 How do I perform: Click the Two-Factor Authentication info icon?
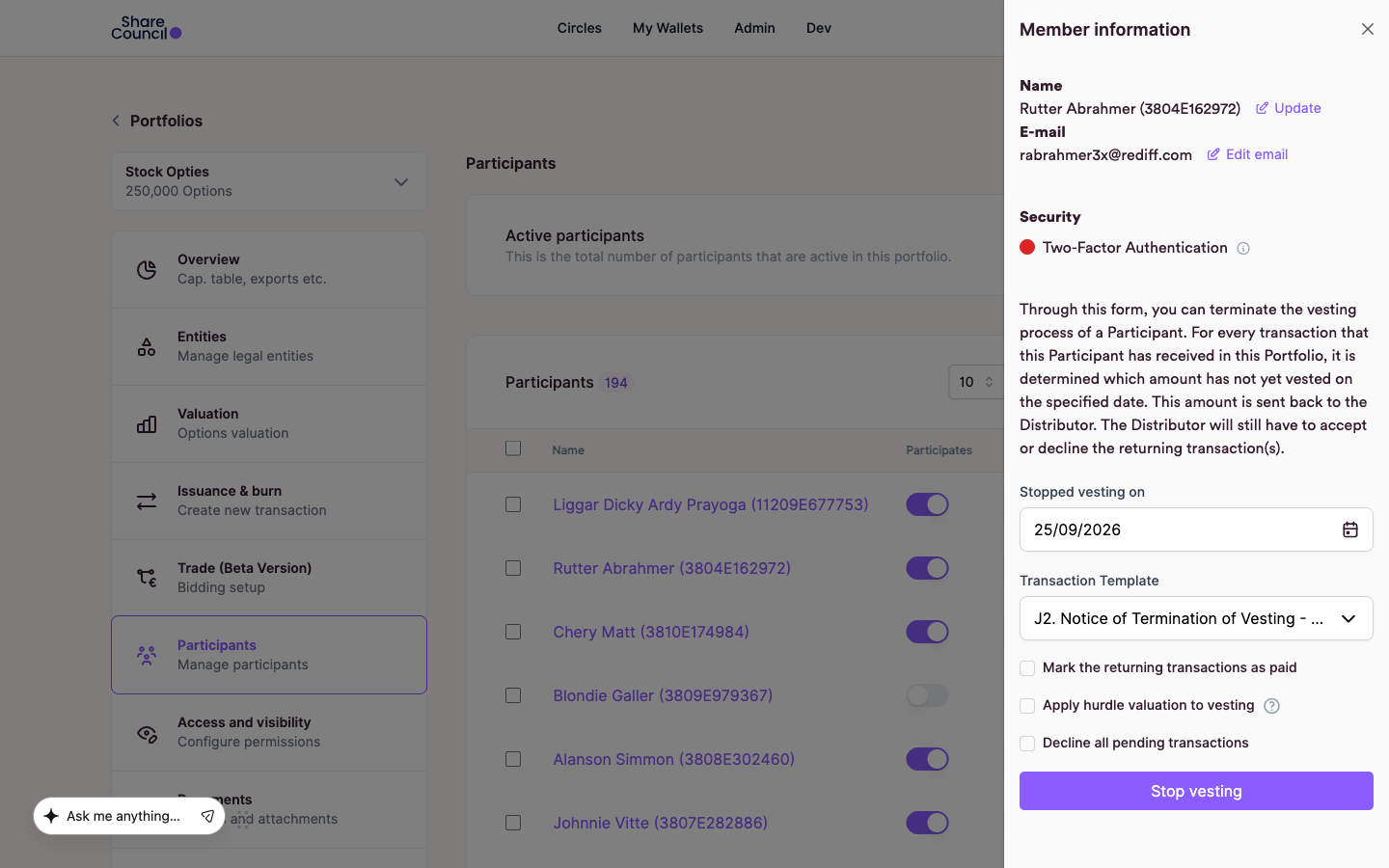1243,248
